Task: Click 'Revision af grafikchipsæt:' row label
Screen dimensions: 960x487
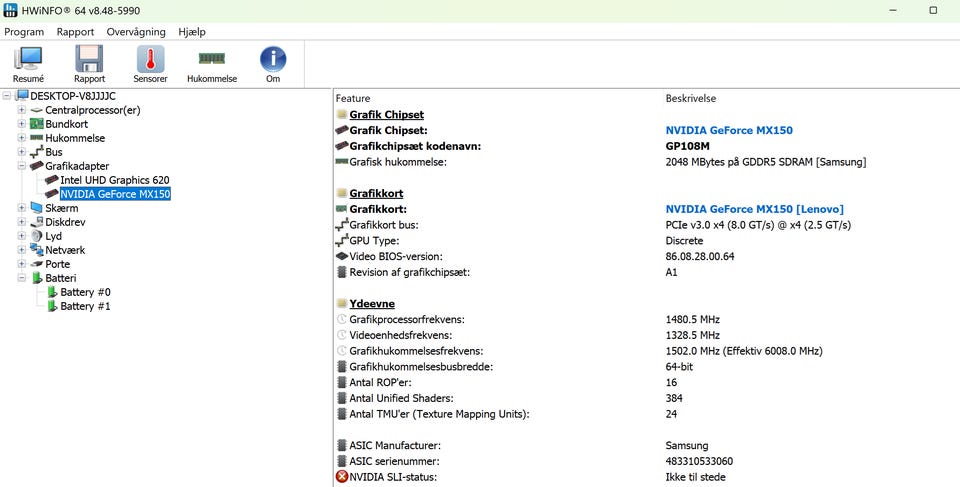Action: pos(410,273)
